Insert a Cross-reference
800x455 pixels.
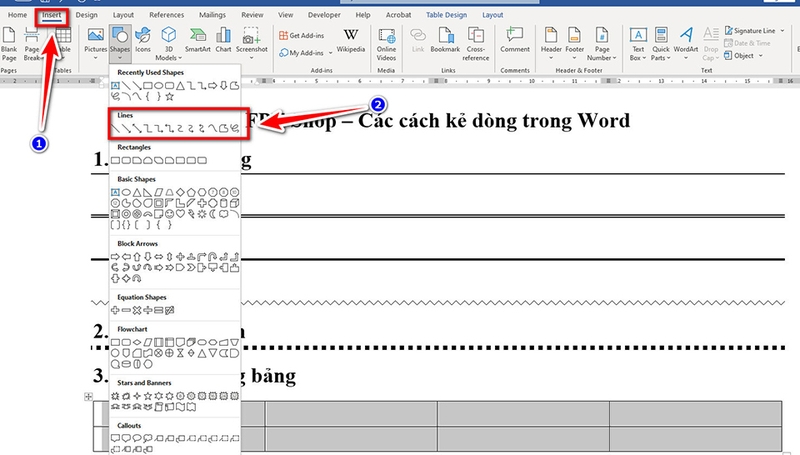coord(476,44)
